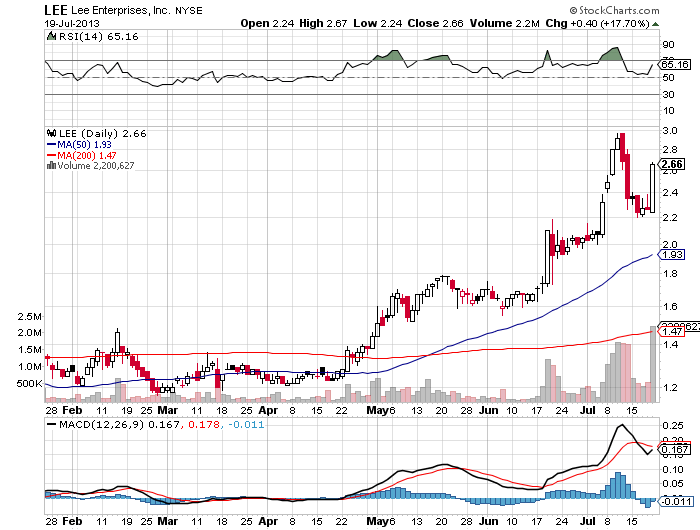Click 'May' on the date axis under the MACD panel
This screenshot has height=530, width=700.
pyautogui.click(x=377, y=521)
